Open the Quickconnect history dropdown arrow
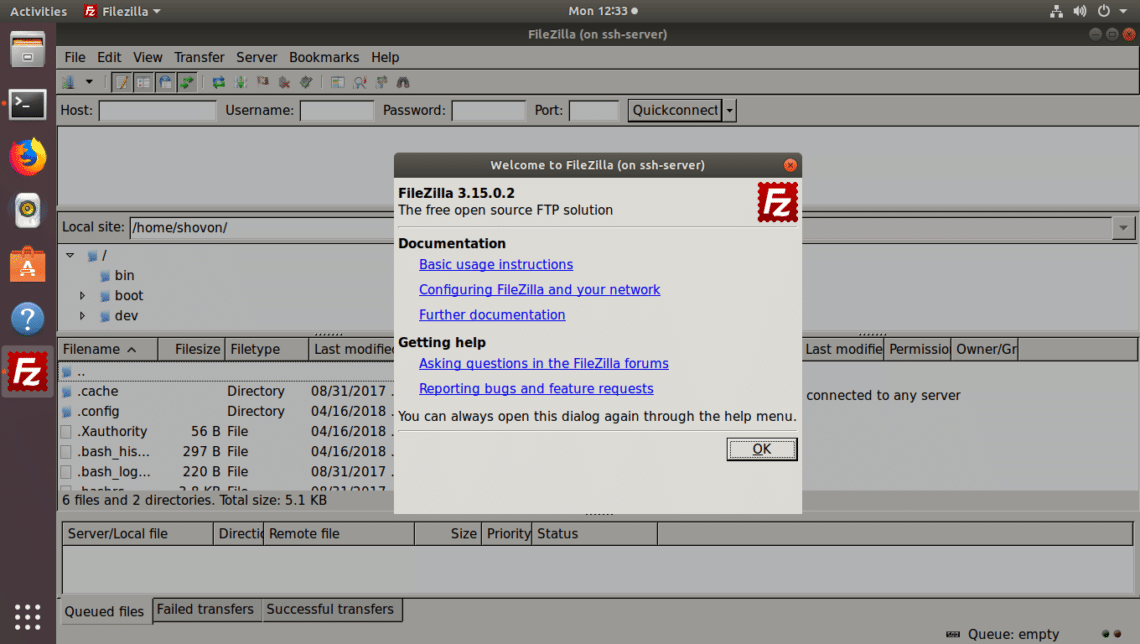Image resolution: width=1140 pixels, height=644 pixels. pyautogui.click(x=730, y=110)
